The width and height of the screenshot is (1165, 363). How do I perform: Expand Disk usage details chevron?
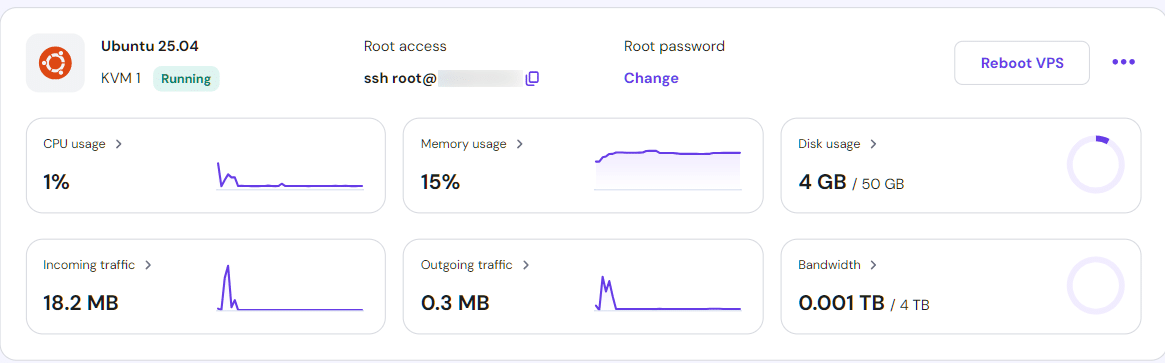(x=873, y=144)
